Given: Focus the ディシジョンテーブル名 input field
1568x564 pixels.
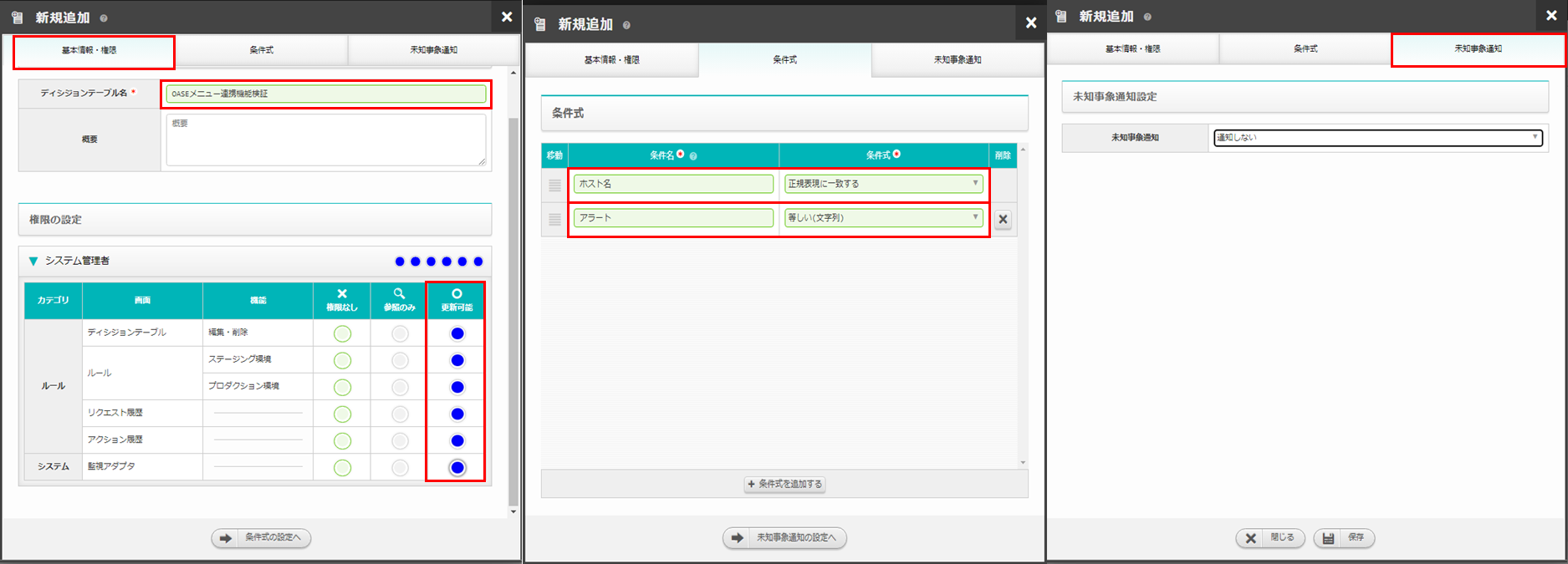Looking at the screenshot, I should coord(326,94).
